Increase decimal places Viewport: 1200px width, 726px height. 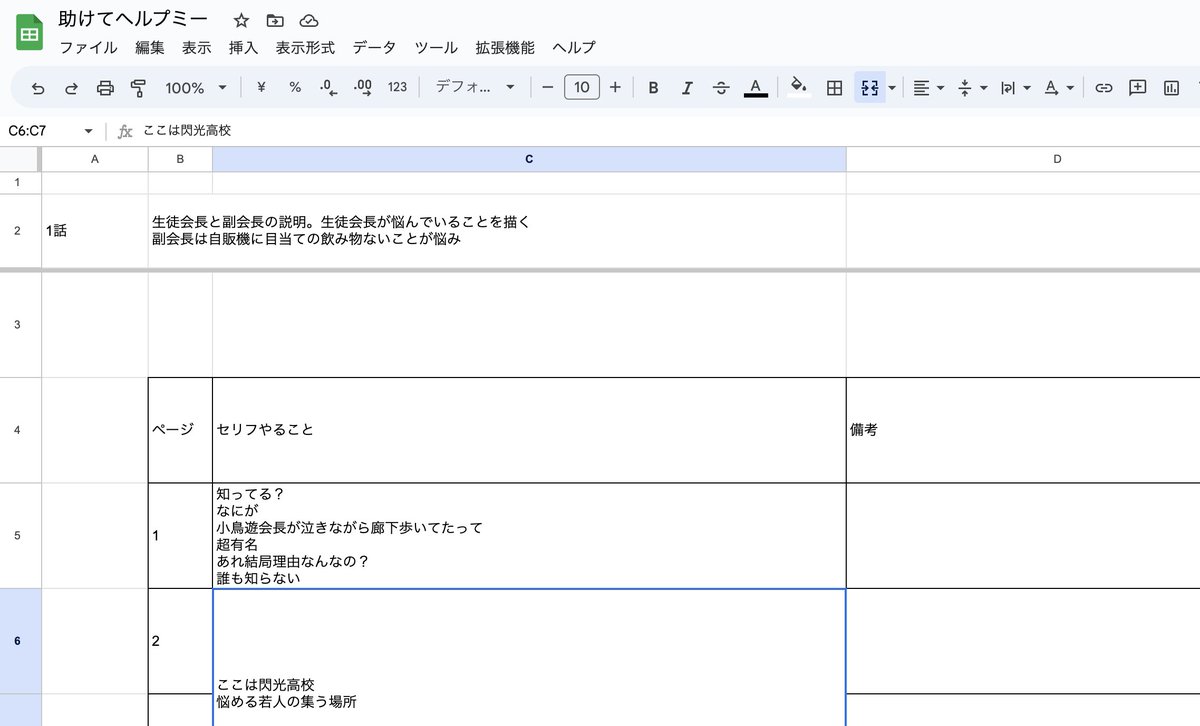363,88
